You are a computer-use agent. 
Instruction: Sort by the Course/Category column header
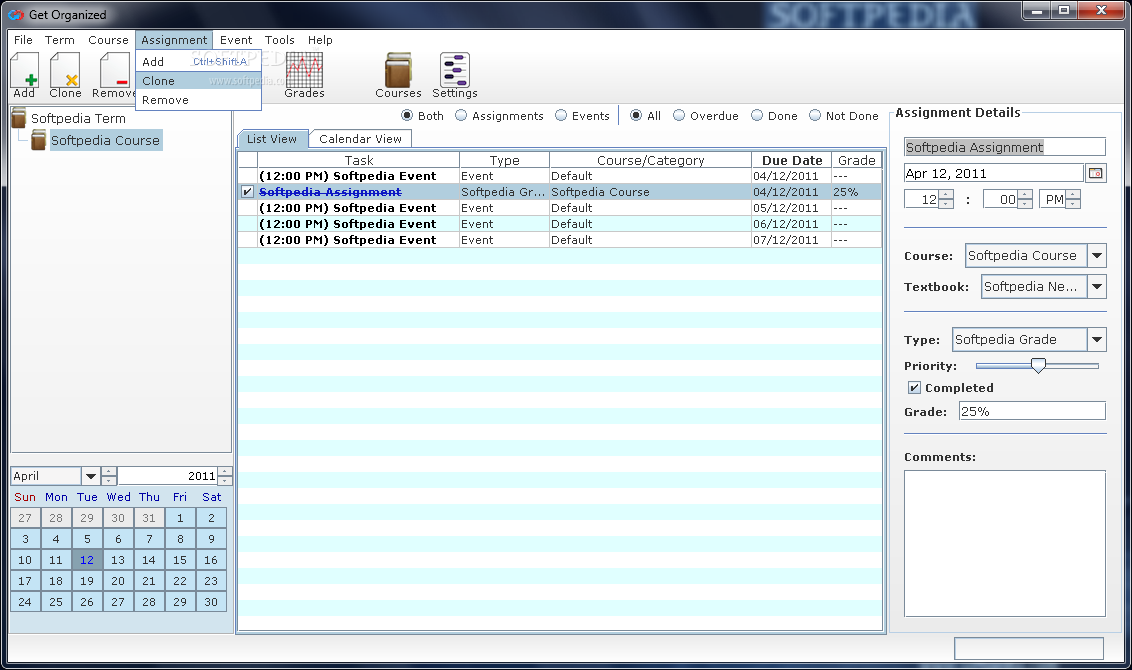650,160
